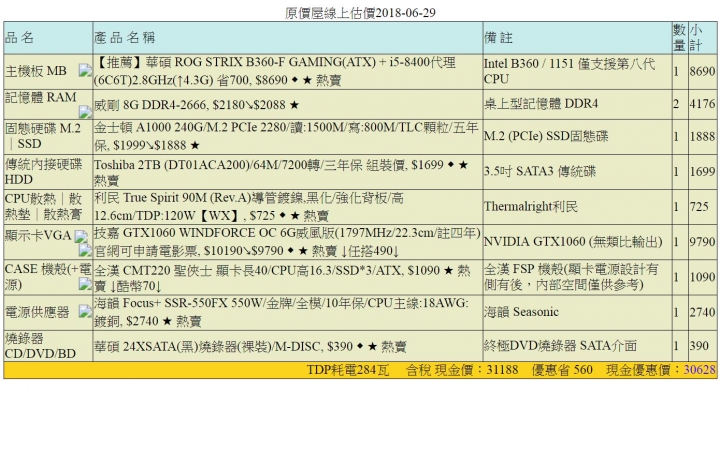
Task: Select the 主機板 MB category label
Action: (x=36, y=71)
